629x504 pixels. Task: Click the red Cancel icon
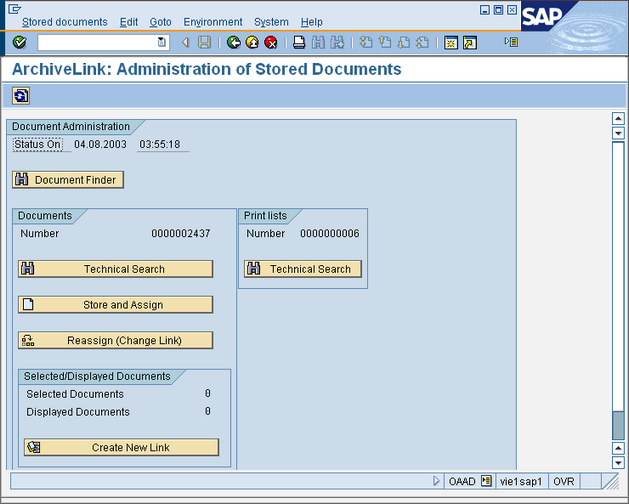(271, 42)
